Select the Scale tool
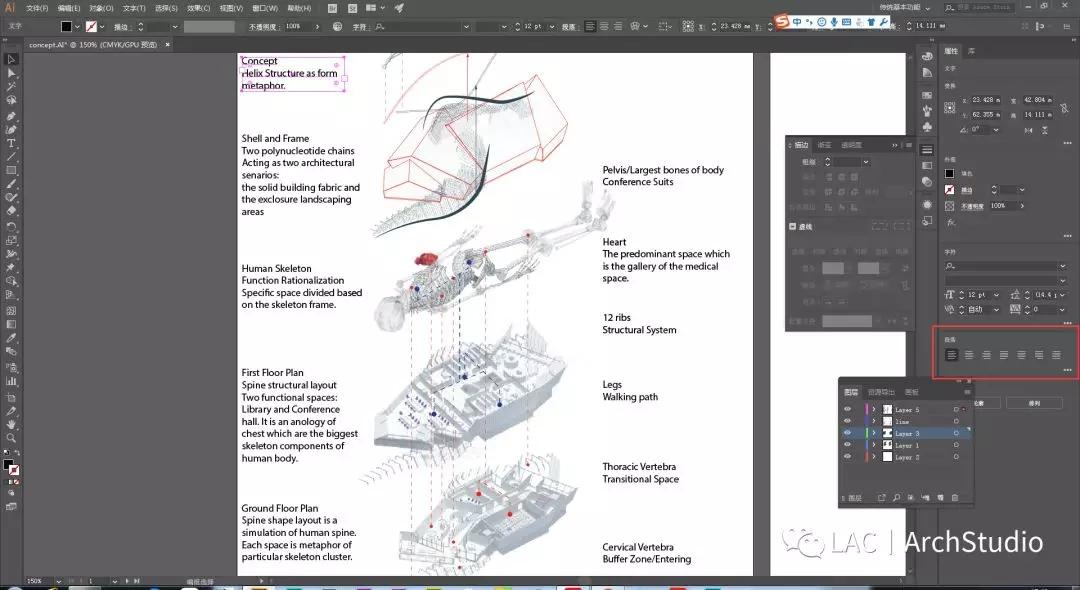 (x=11, y=240)
